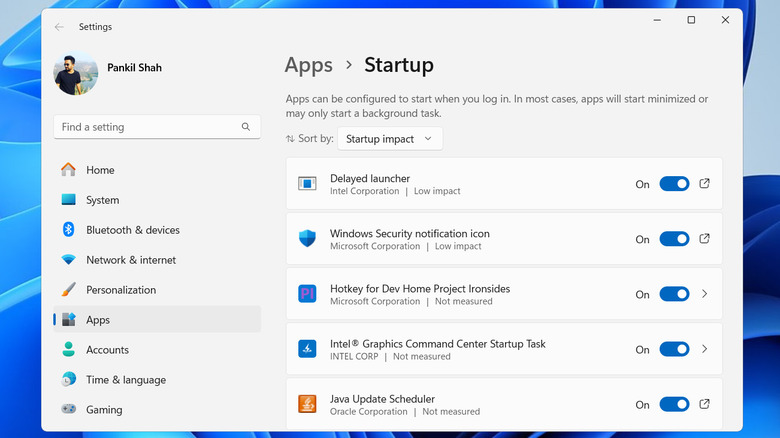Go to Personalization settings
The image size is (780, 438).
(120, 290)
